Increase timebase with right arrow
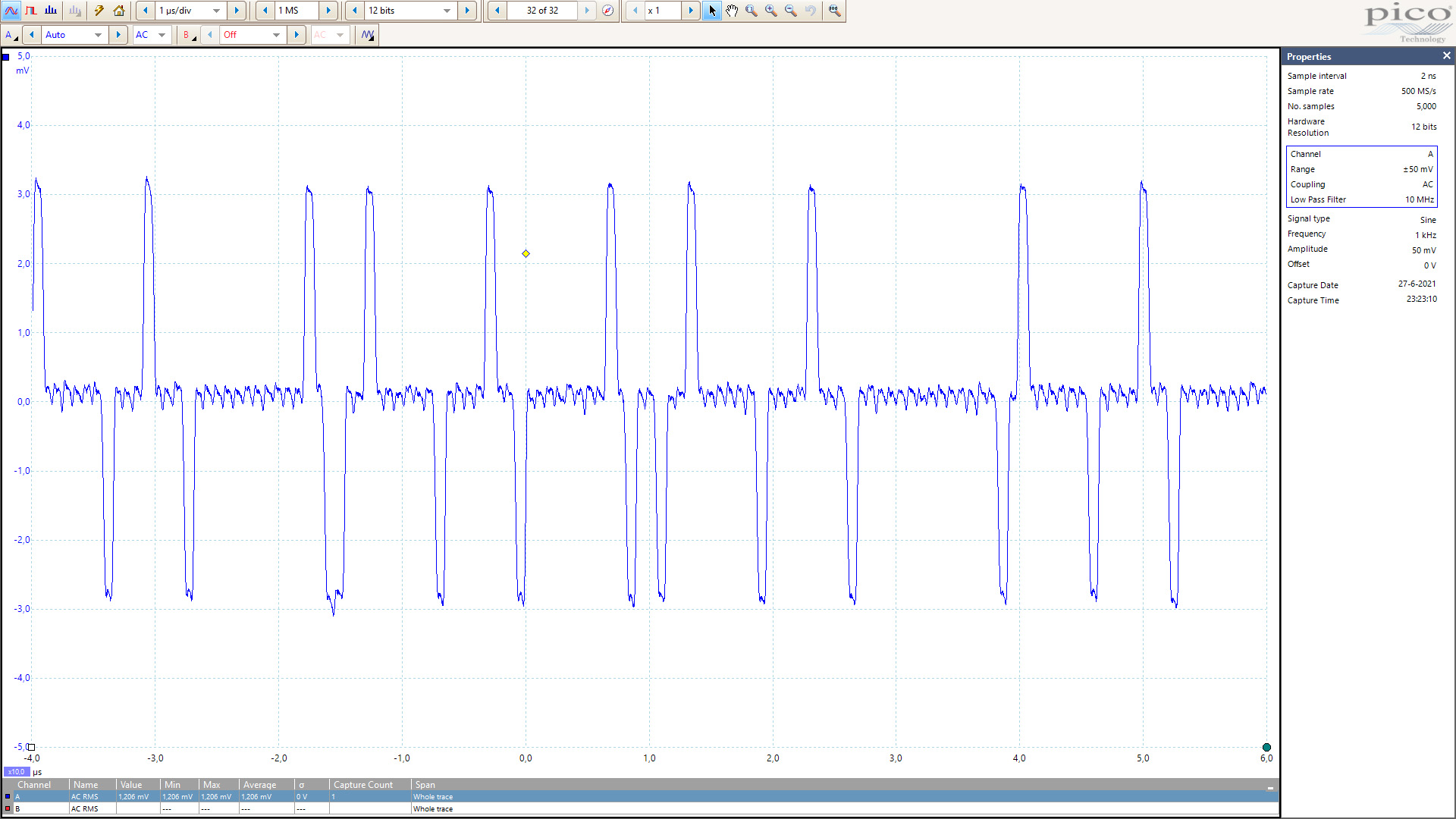 pos(237,11)
